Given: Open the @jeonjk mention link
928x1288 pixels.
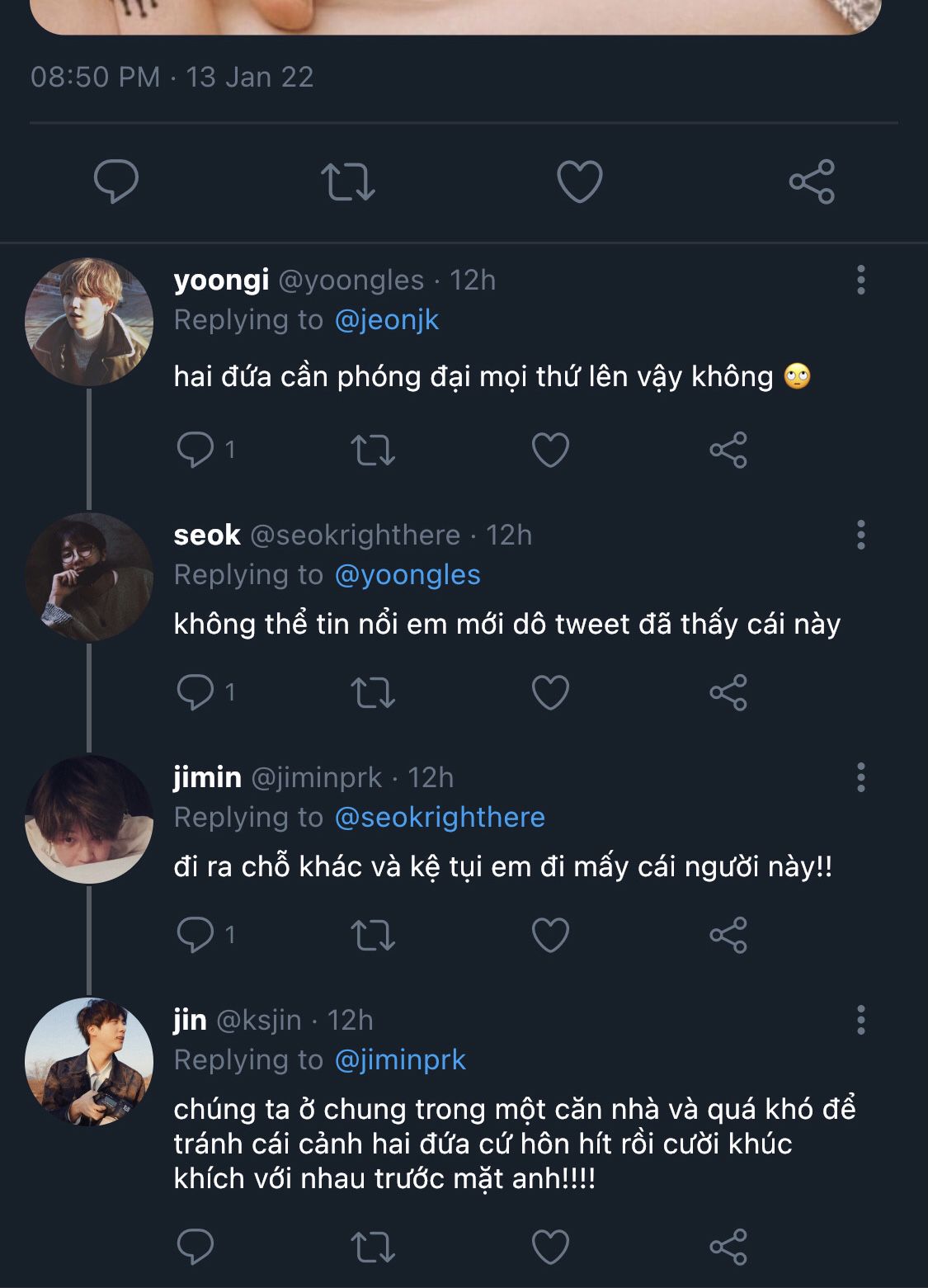Looking at the screenshot, I should click(x=387, y=320).
